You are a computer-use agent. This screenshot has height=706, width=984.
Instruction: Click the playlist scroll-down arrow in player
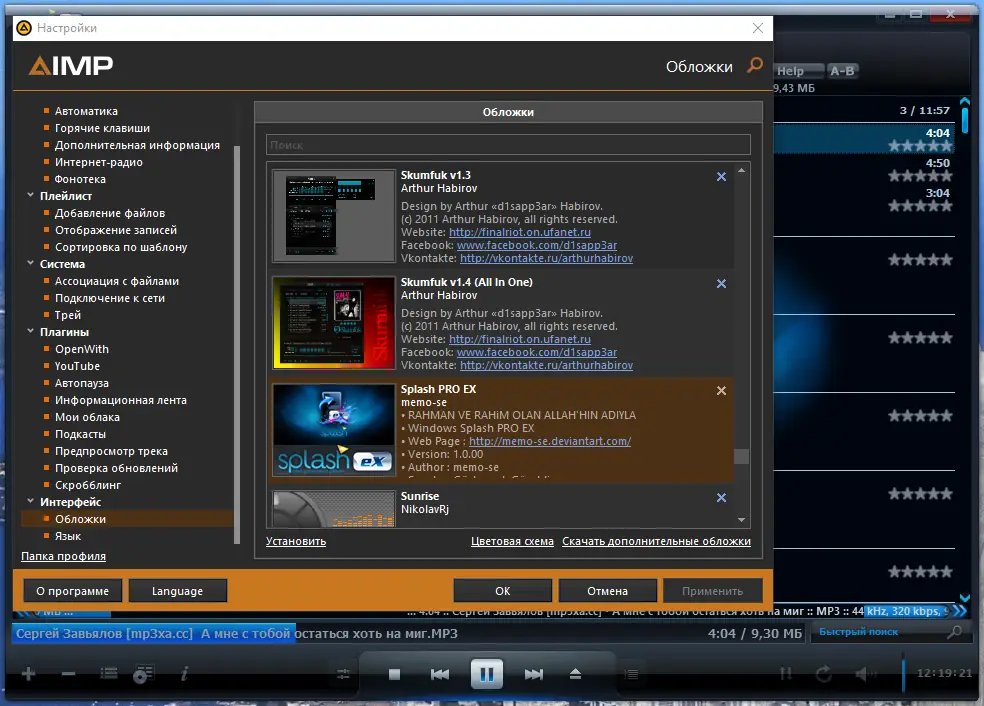[965, 597]
